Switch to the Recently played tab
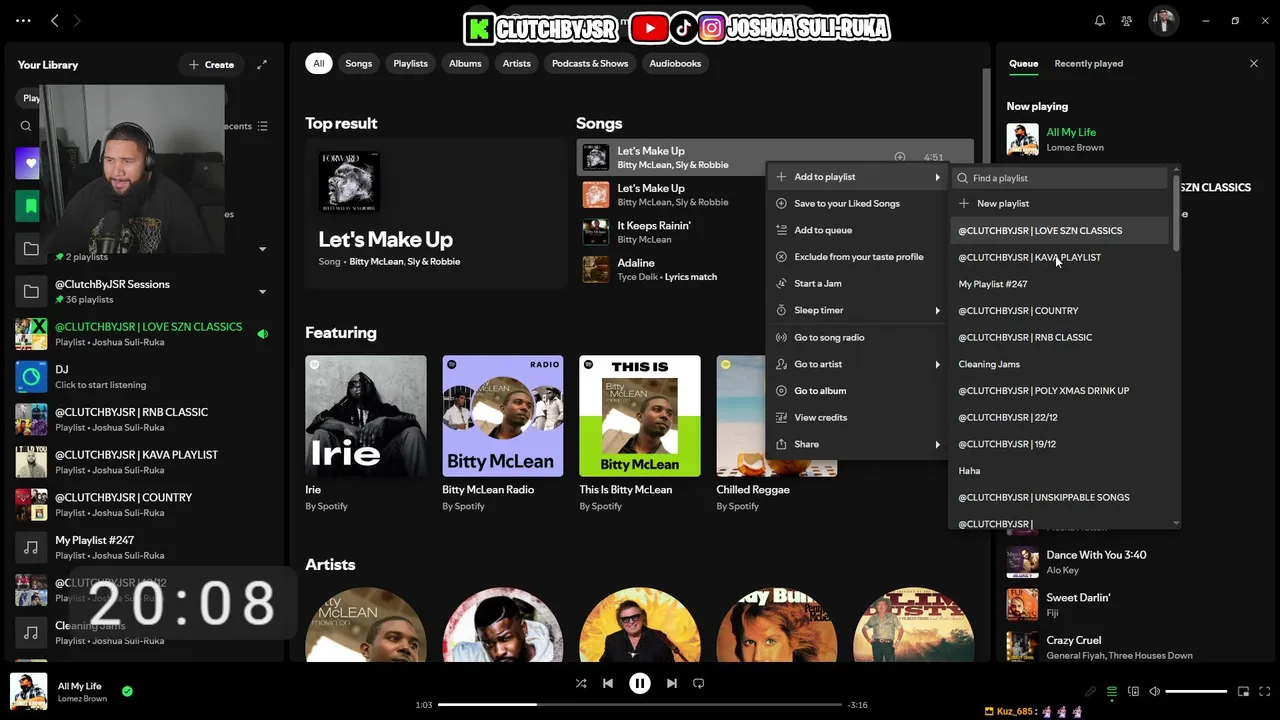This screenshot has width=1280, height=720. coord(1088,63)
